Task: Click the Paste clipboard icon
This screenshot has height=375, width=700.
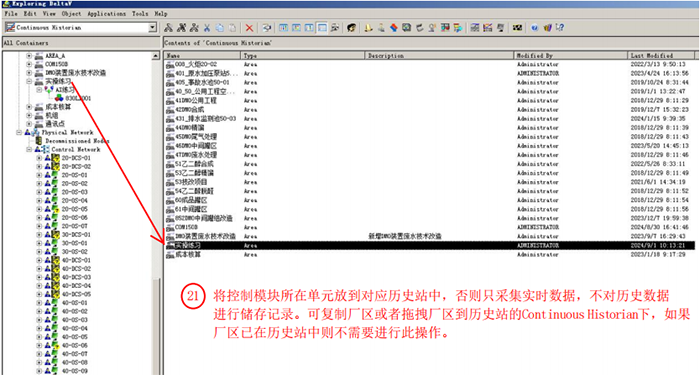Action: [x=232, y=28]
